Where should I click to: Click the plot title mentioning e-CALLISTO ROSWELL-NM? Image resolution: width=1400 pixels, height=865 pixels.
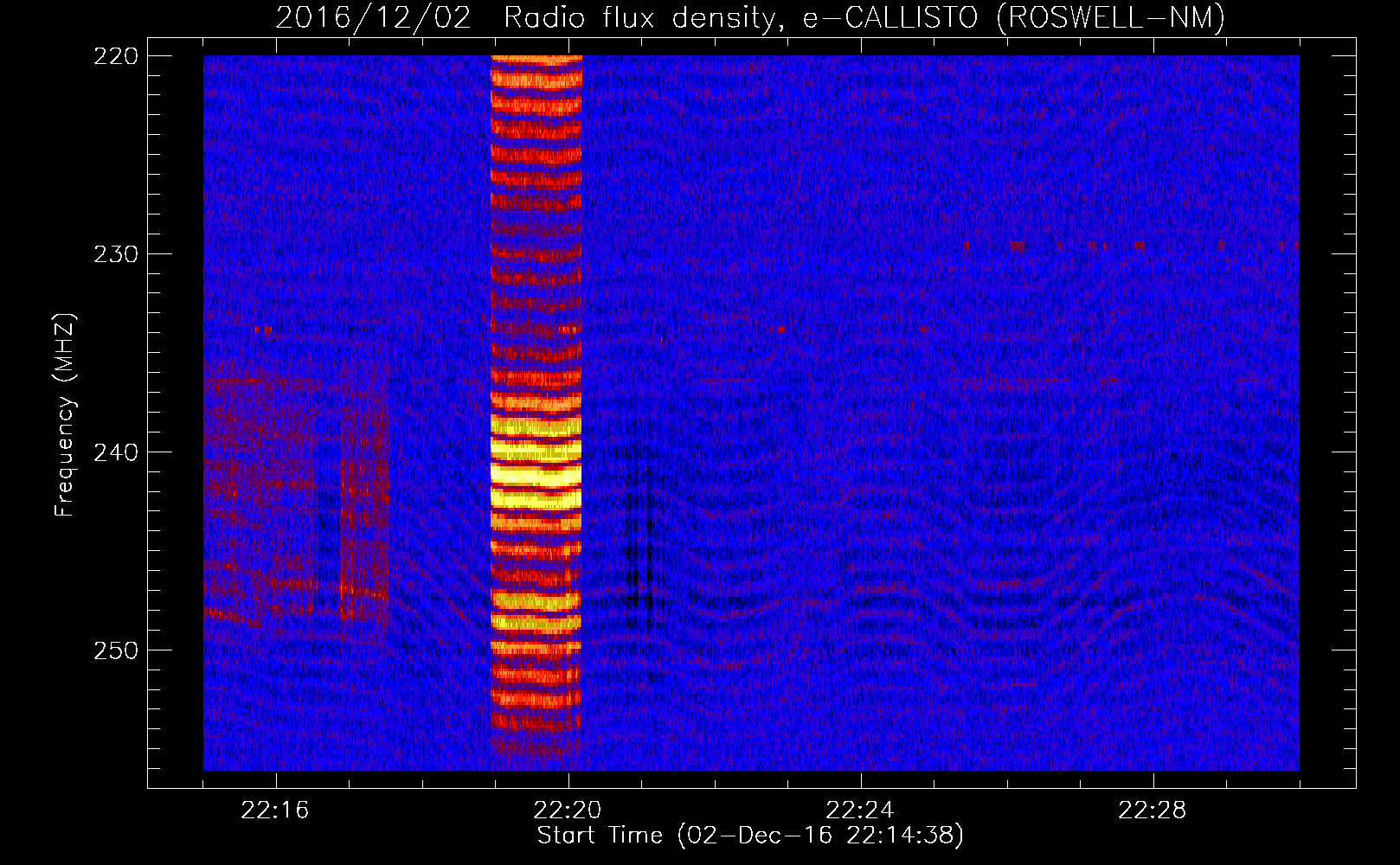[750, 17]
